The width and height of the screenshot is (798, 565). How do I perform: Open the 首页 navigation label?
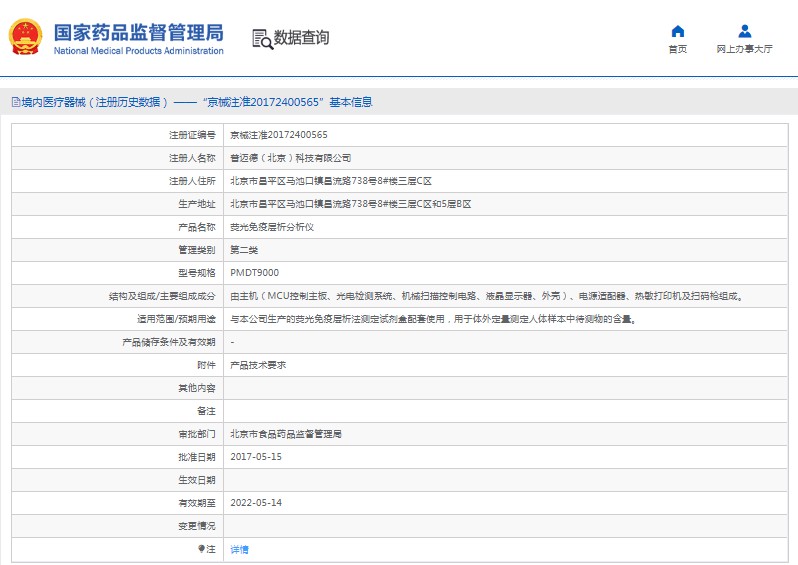(x=677, y=49)
